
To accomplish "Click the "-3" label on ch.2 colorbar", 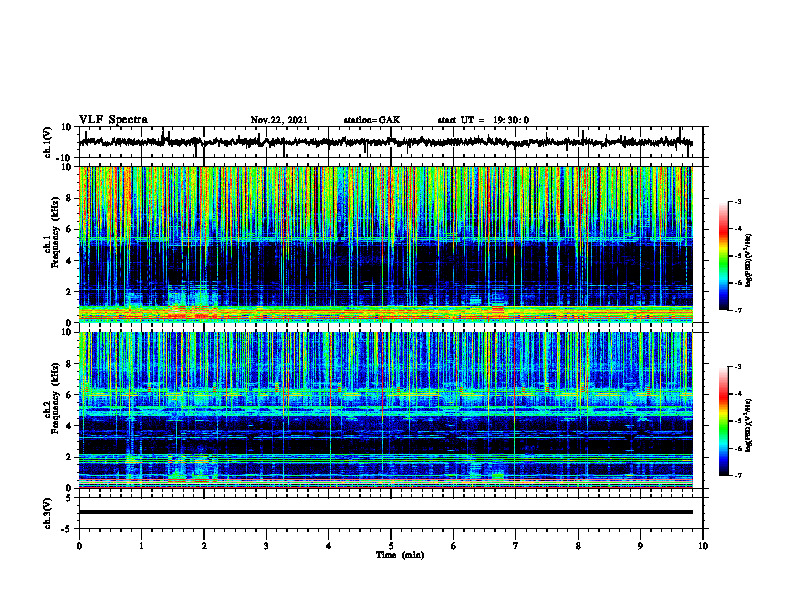I will click(738, 367).
